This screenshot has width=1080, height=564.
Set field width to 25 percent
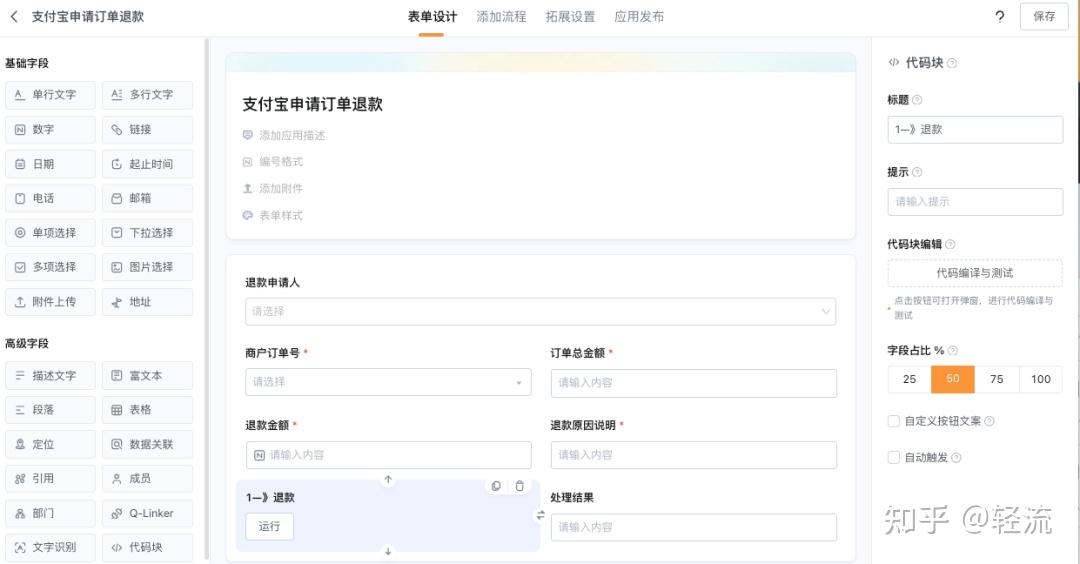tap(909, 379)
